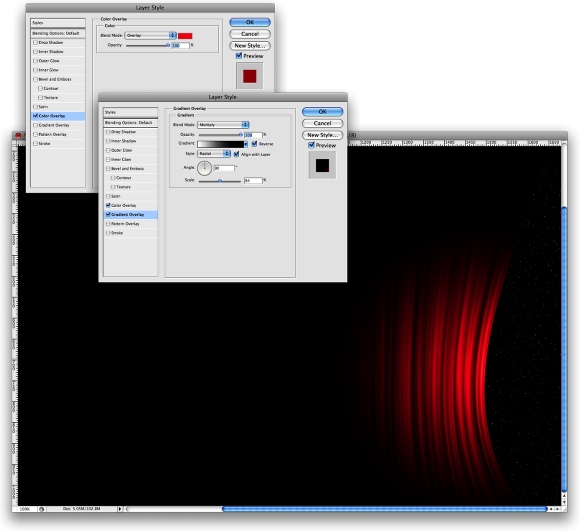
Task: Uncheck the Color Overlay checkbox in the back dialog
Action: click(36, 116)
